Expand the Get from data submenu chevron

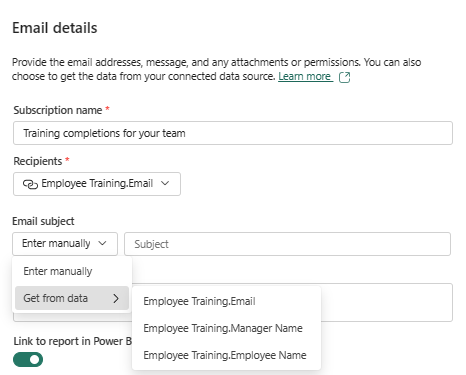pos(116,298)
